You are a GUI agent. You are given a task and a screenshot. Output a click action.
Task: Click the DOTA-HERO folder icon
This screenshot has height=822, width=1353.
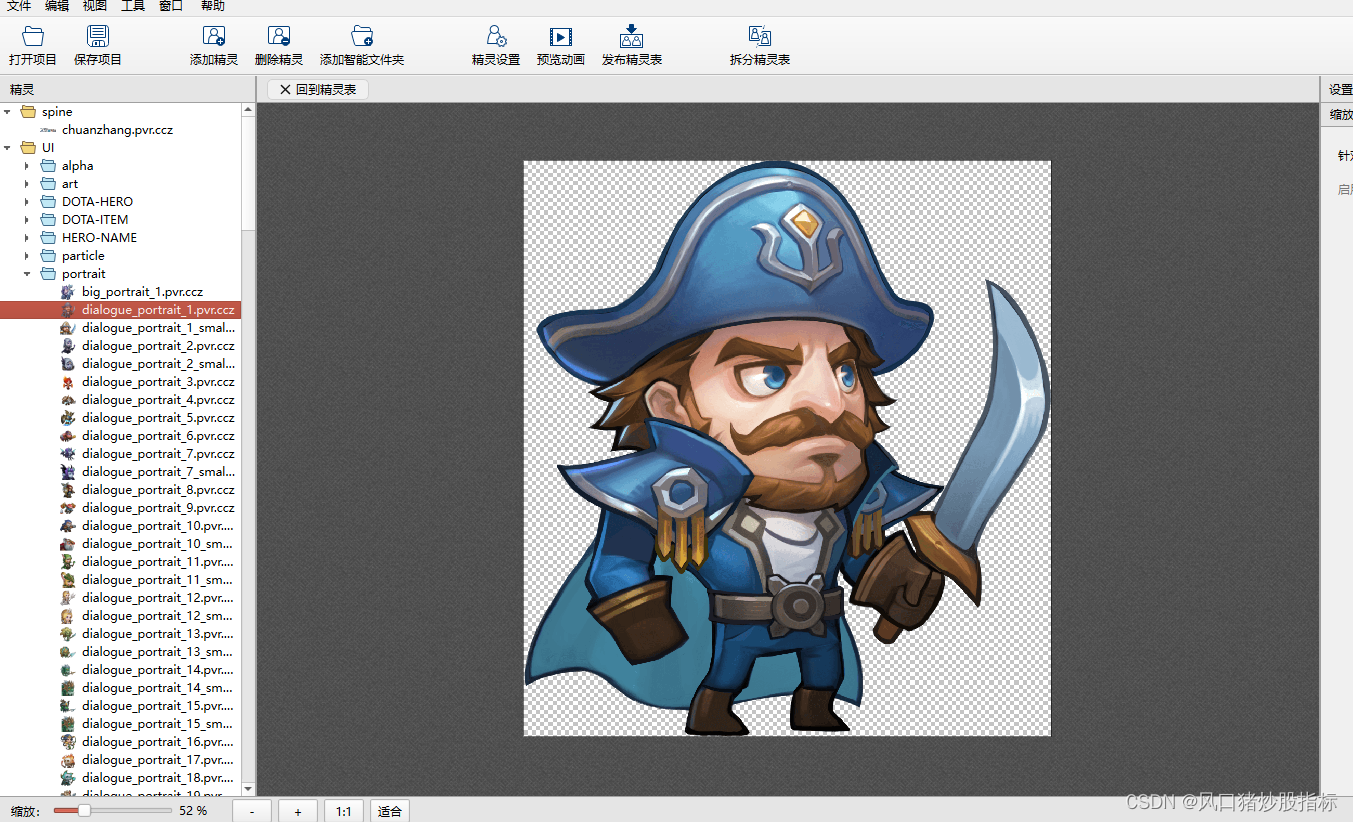pos(48,202)
